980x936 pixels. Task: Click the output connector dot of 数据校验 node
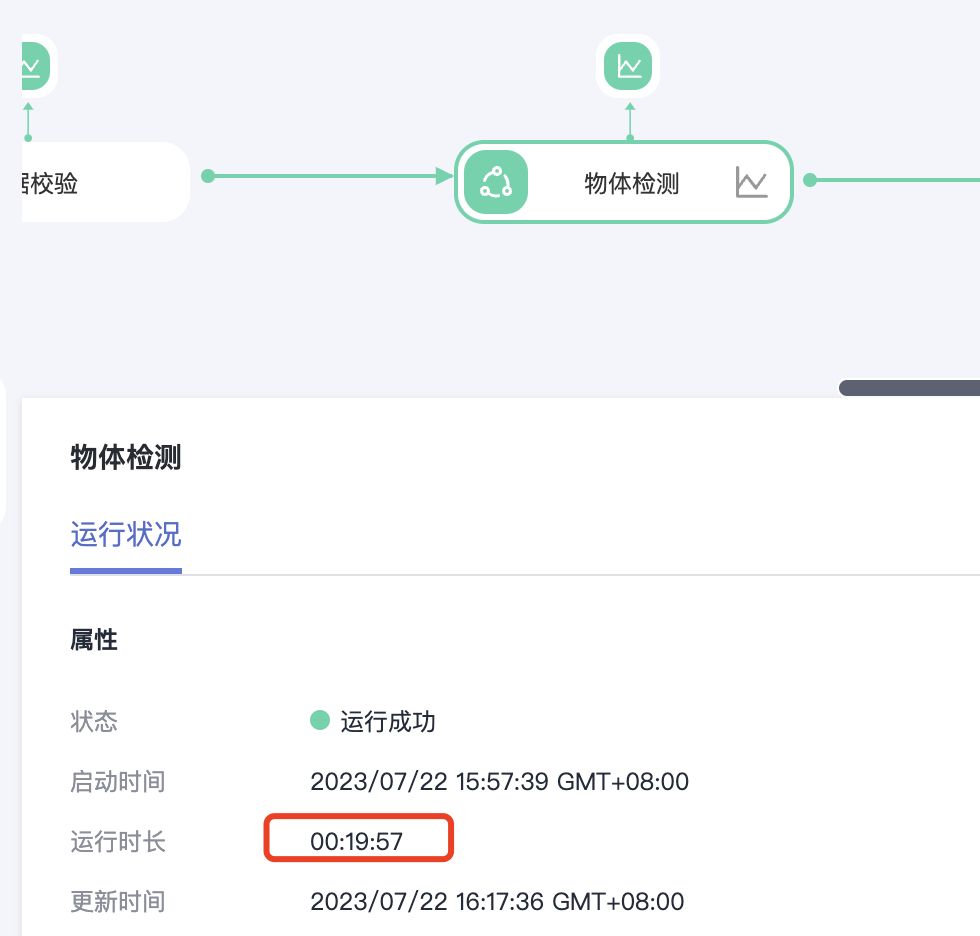tap(208, 176)
